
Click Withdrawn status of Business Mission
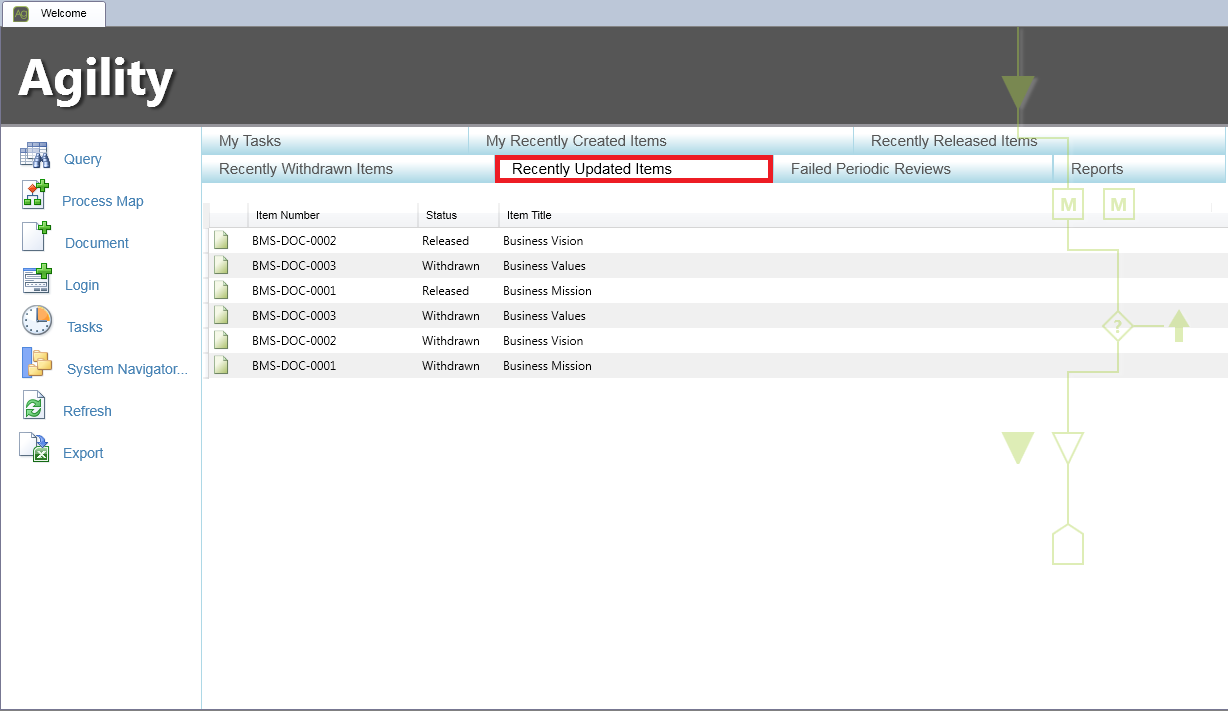(451, 366)
